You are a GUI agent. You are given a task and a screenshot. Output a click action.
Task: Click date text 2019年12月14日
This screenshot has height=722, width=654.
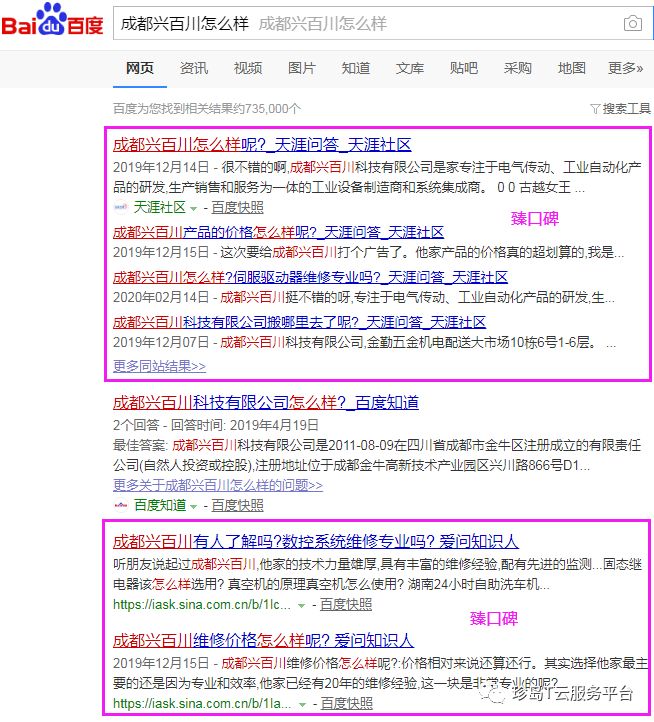pyautogui.click(x=161, y=167)
